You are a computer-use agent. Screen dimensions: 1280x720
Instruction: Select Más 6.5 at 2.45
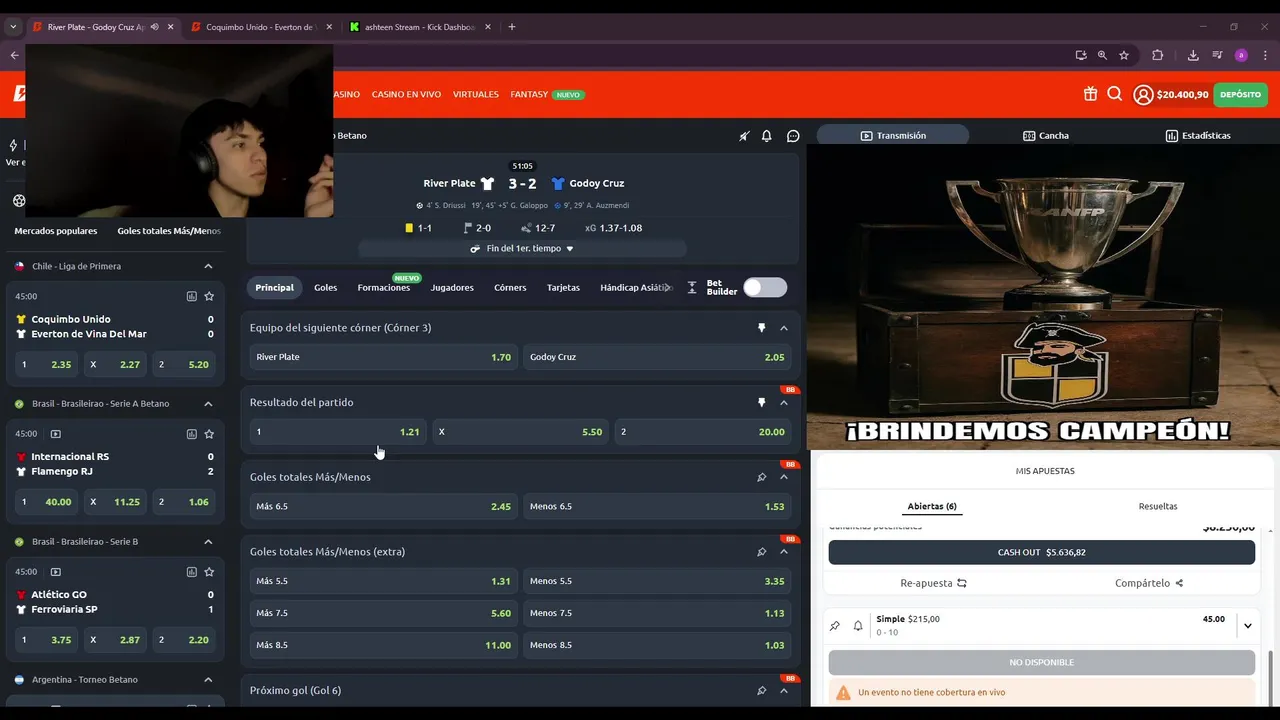[x=383, y=506]
